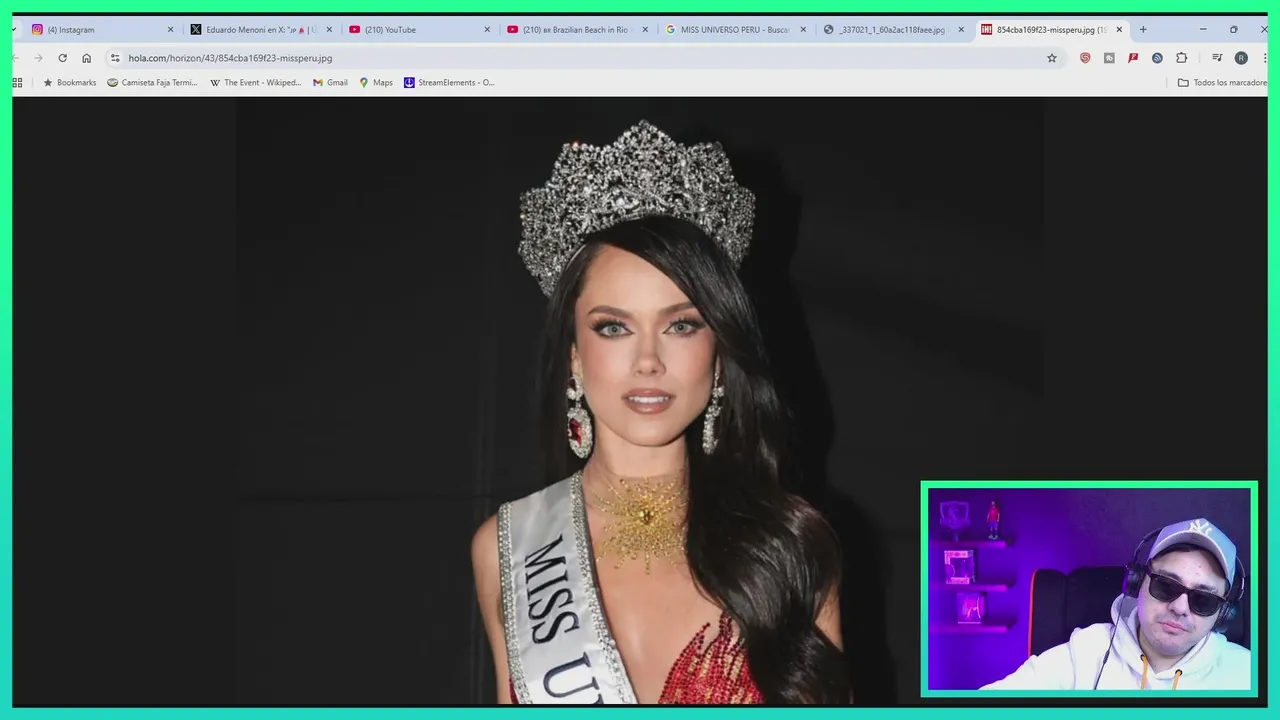Open the Chrome three-dot menu
The width and height of the screenshot is (1280, 720).
tap(1264, 58)
